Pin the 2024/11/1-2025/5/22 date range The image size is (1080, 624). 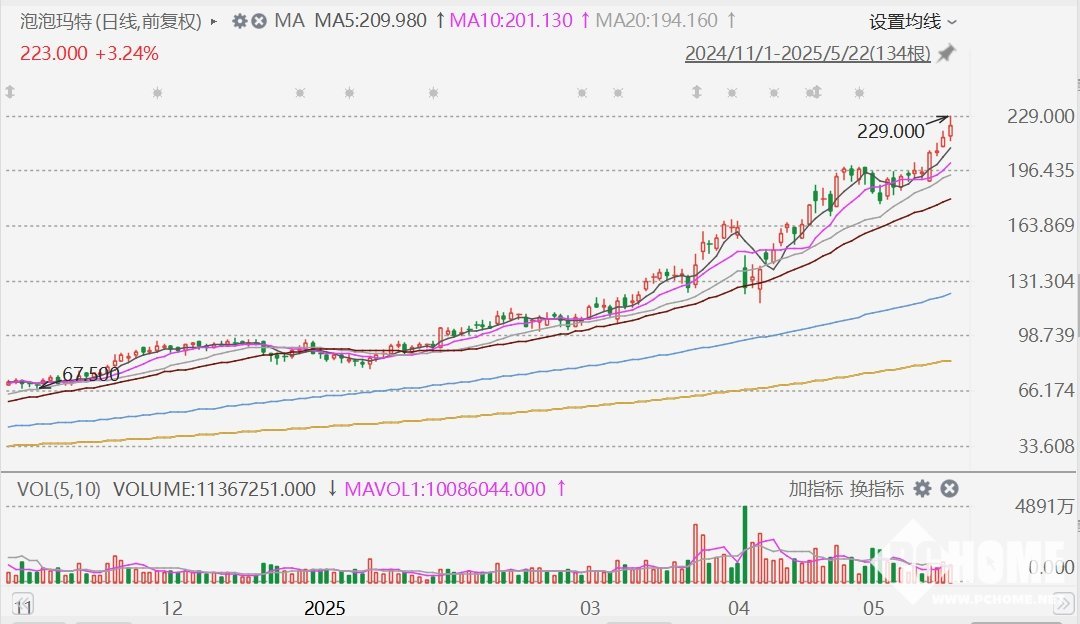click(946, 54)
